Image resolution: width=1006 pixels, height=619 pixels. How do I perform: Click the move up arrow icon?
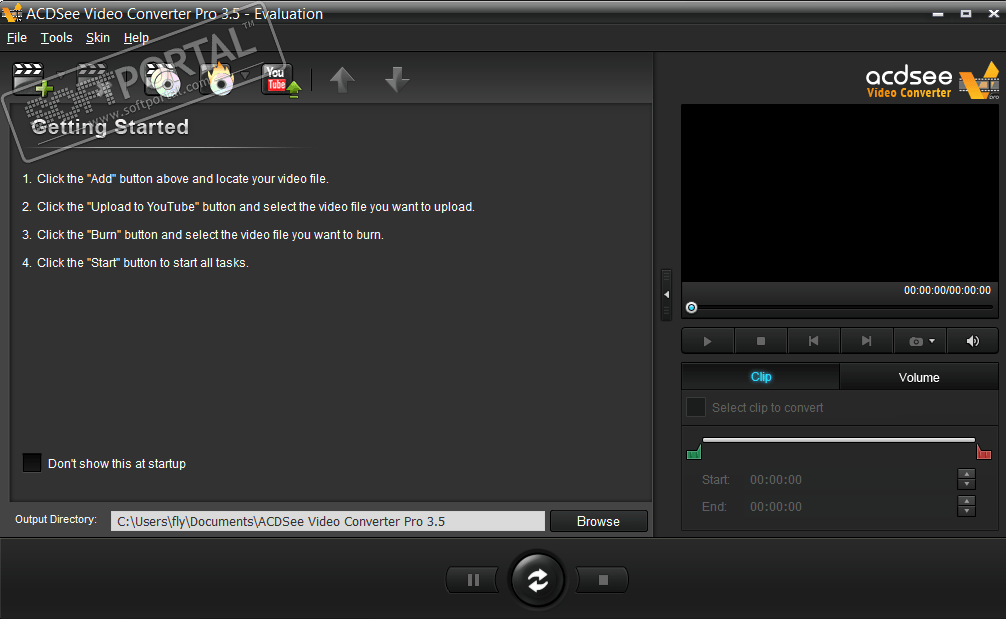pyautogui.click(x=342, y=80)
